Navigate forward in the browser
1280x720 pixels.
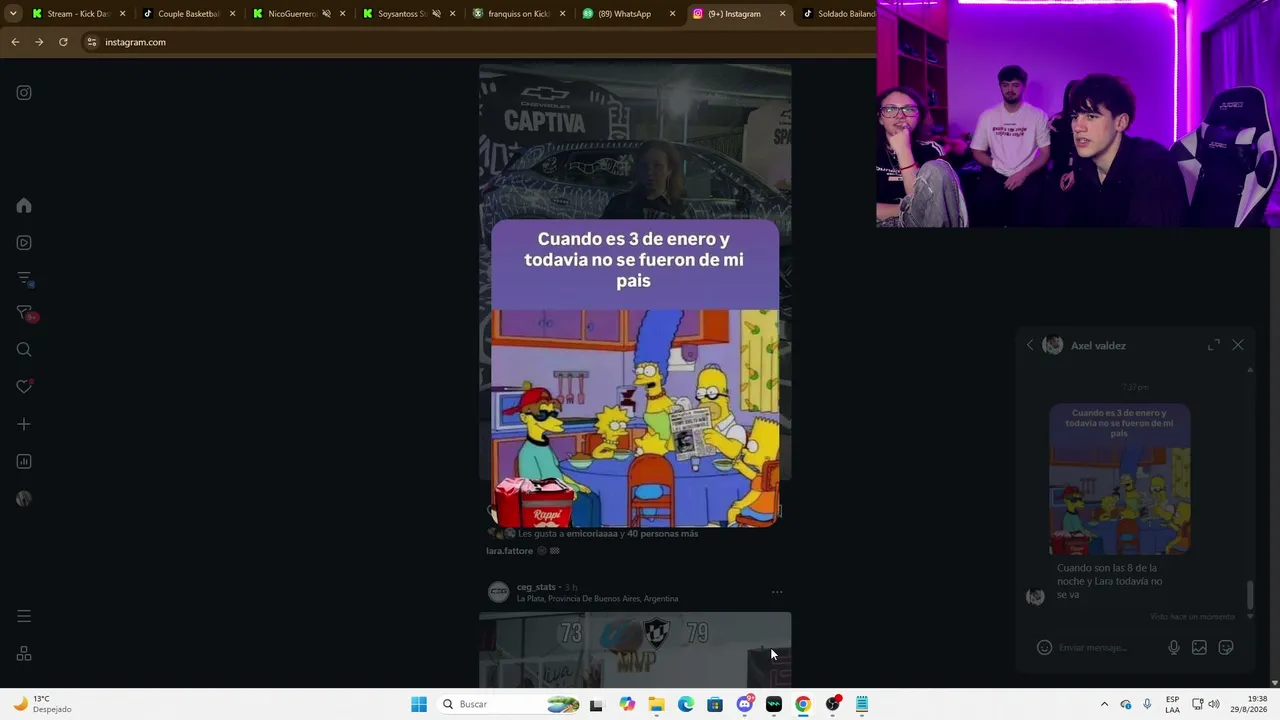point(39,42)
